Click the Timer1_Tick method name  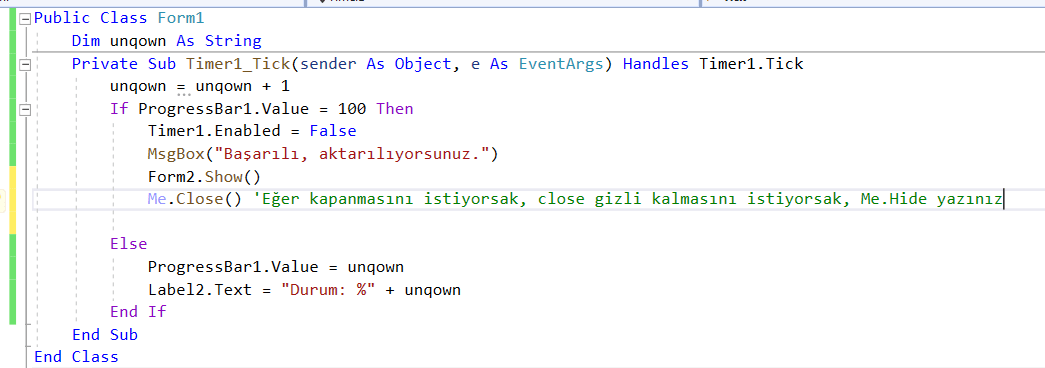238,64
